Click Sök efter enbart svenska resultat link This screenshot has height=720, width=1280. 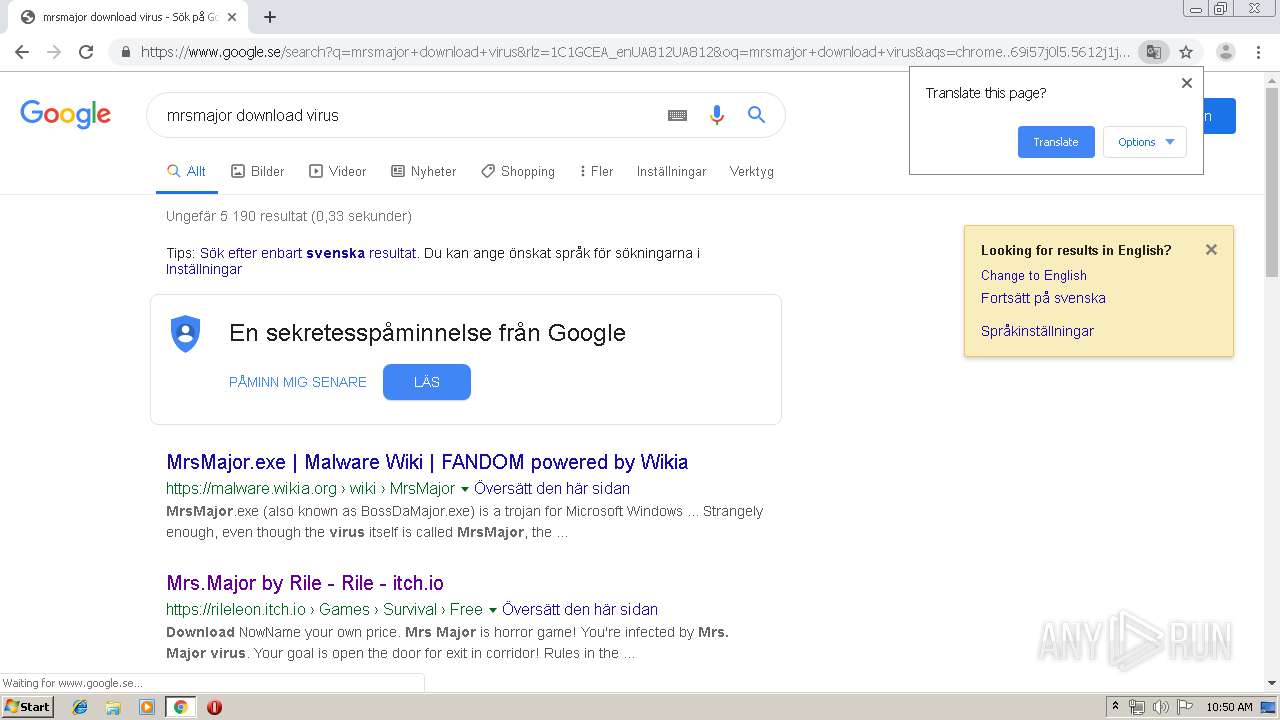pos(308,253)
